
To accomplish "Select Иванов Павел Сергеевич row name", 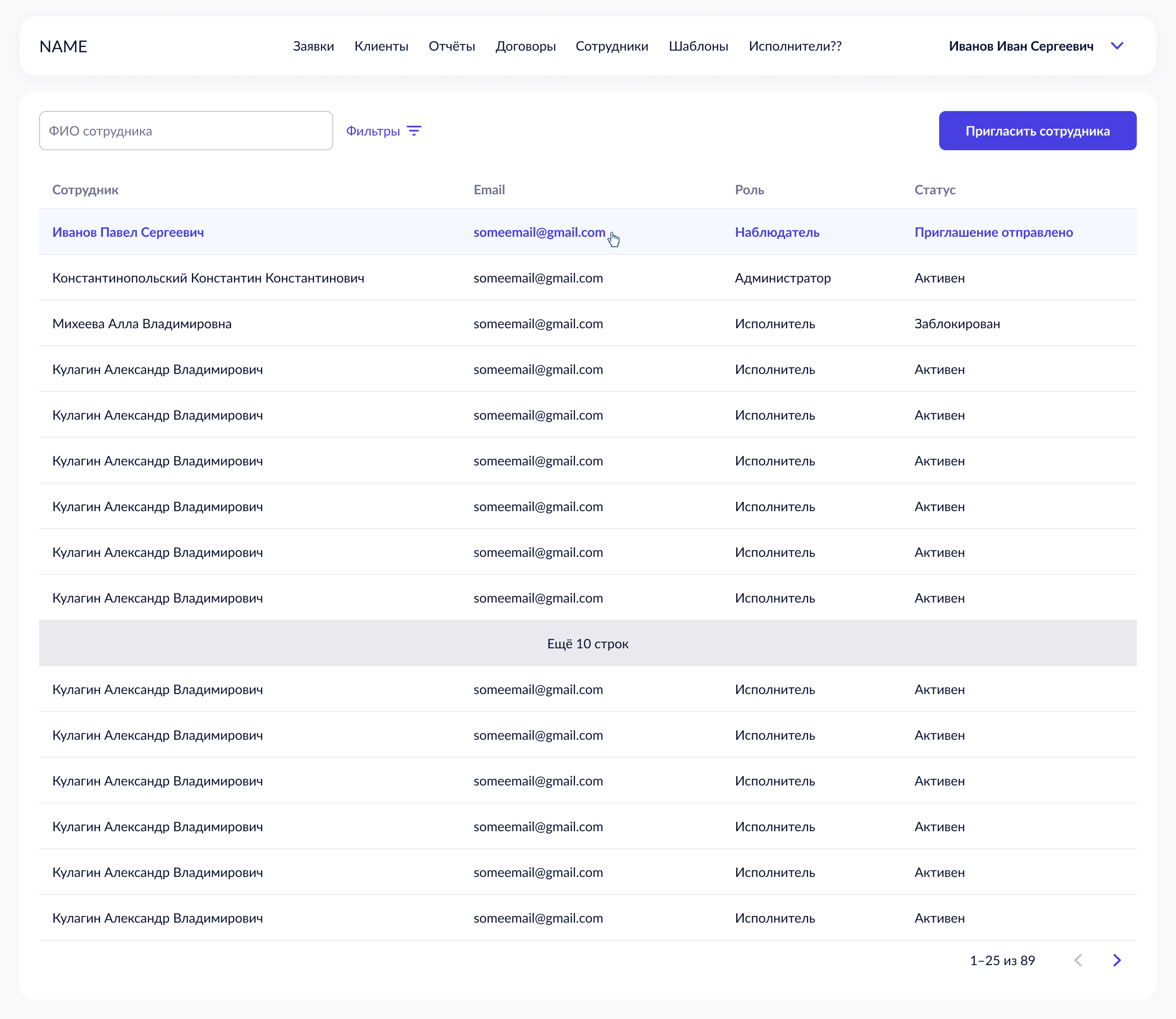I will [128, 232].
